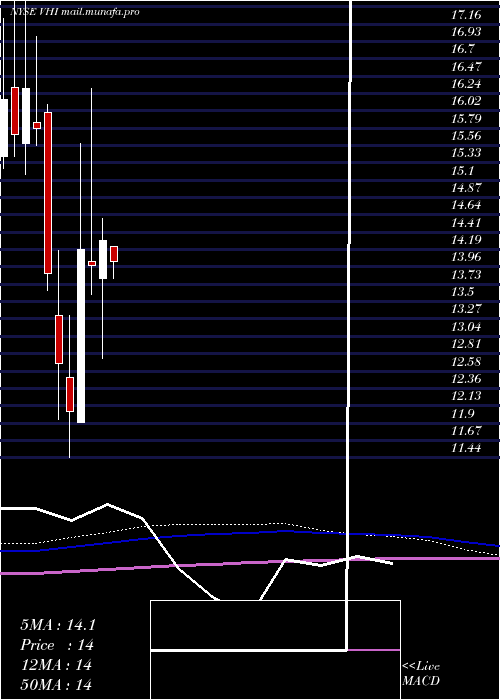
Task: Click the 12.81 price axis label
Action: pos(466,344)
